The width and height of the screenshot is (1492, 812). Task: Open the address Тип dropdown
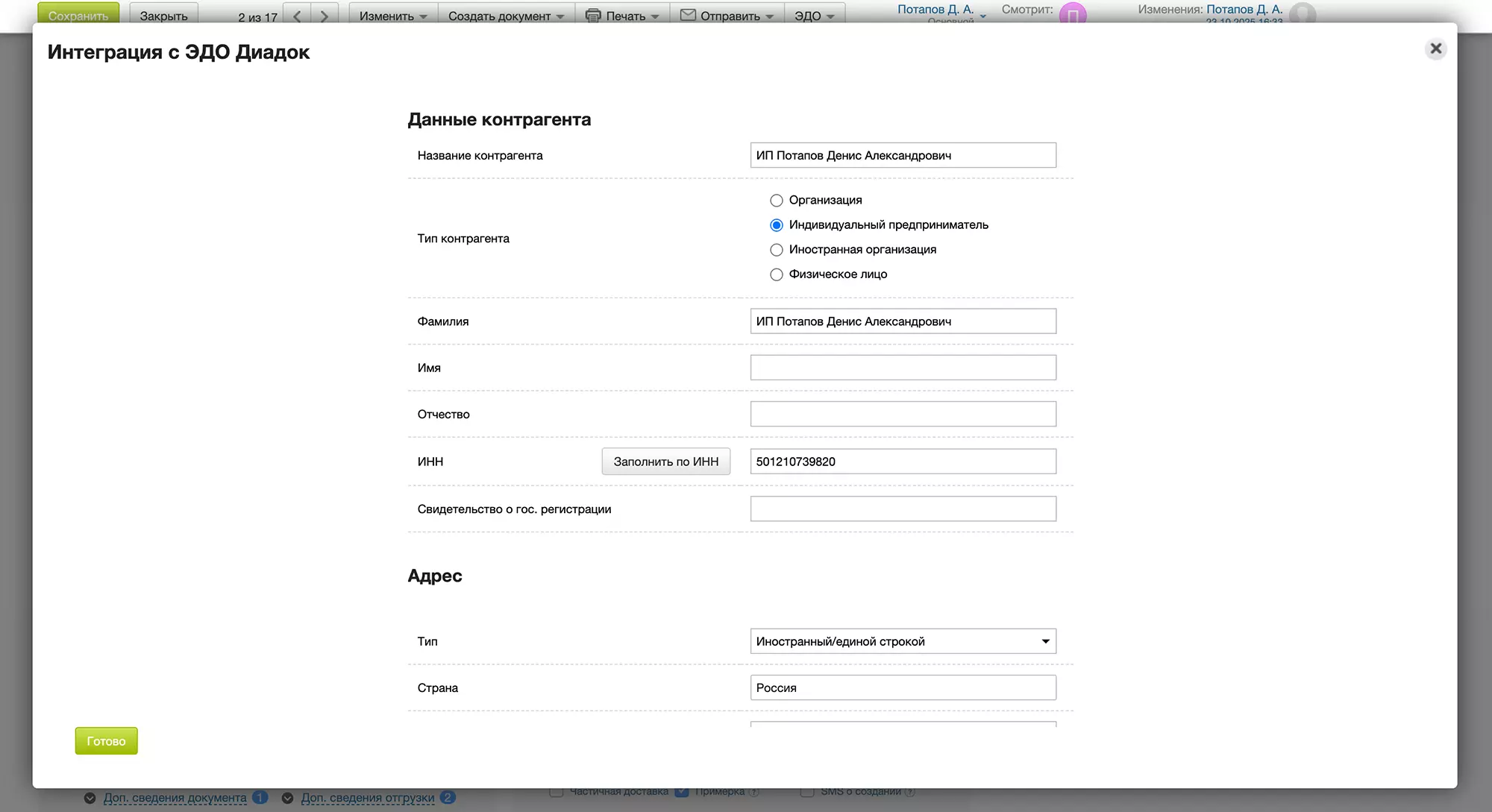coord(903,641)
